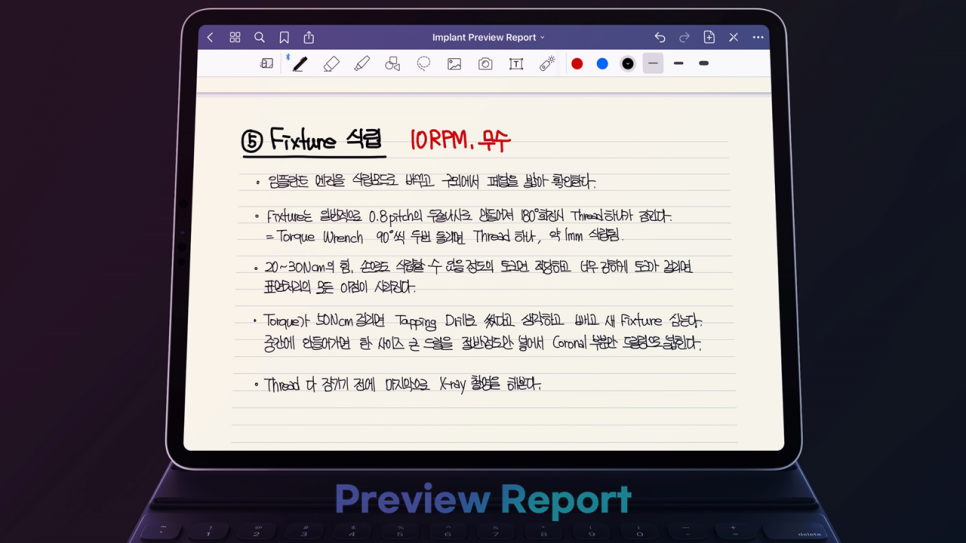Open the page thumbnails grid view
The image size is (966, 543).
point(235,38)
